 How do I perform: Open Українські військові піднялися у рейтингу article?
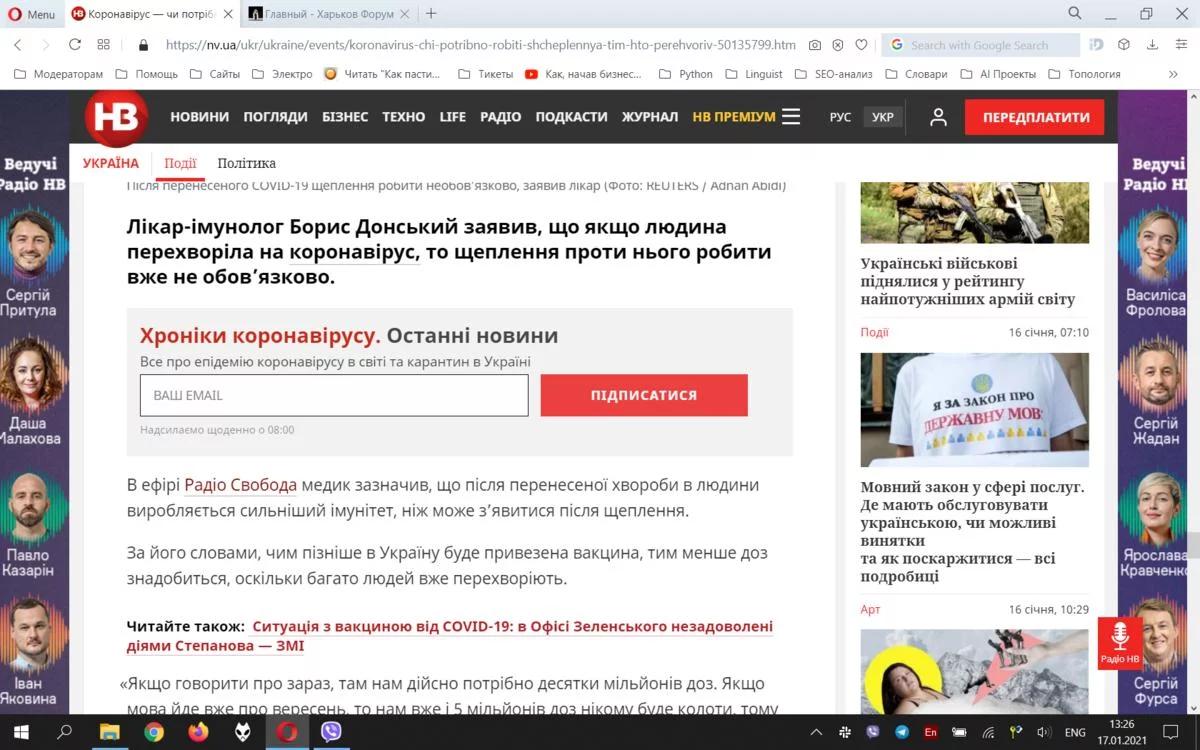pyautogui.click(x=968, y=281)
